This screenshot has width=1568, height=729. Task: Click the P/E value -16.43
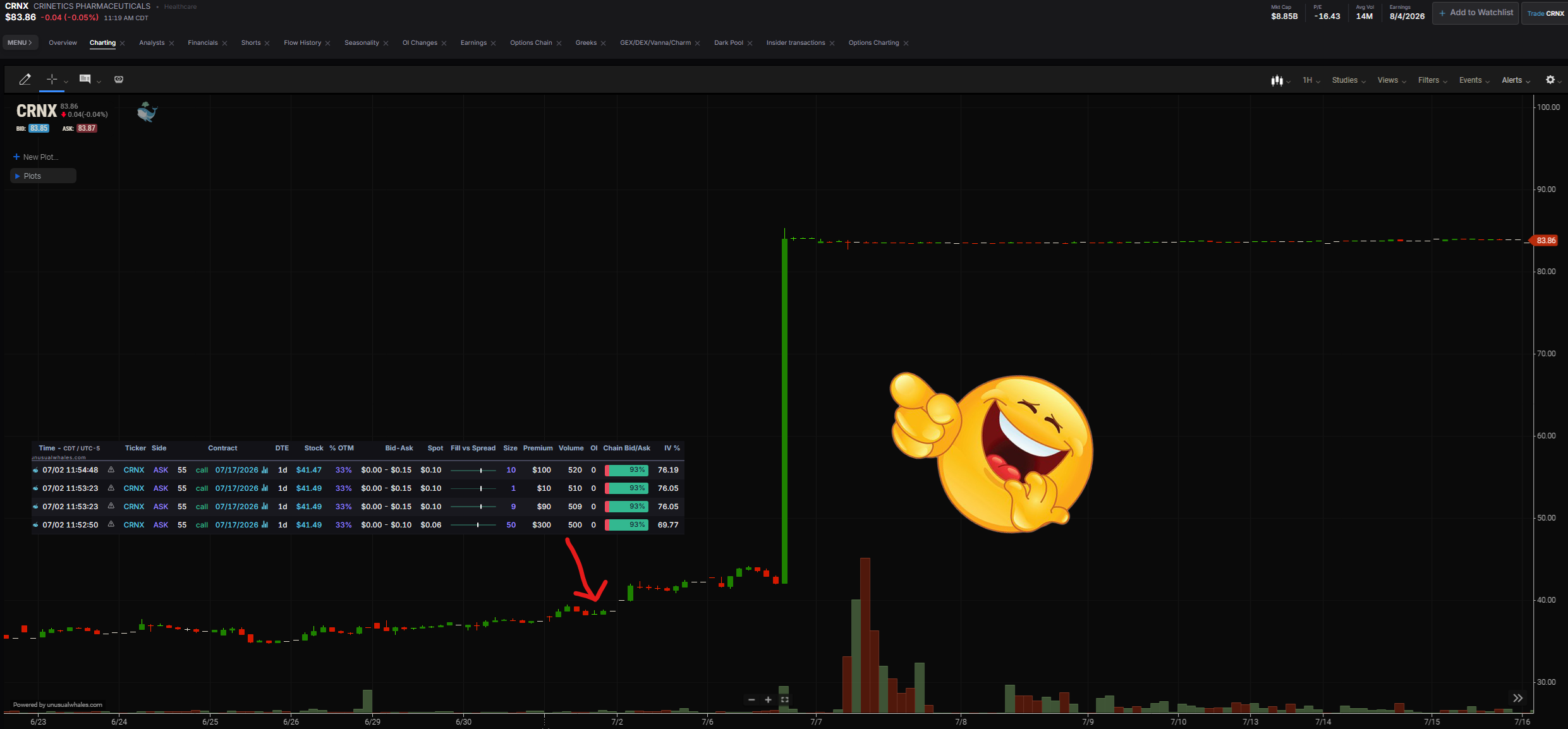(x=1327, y=16)
